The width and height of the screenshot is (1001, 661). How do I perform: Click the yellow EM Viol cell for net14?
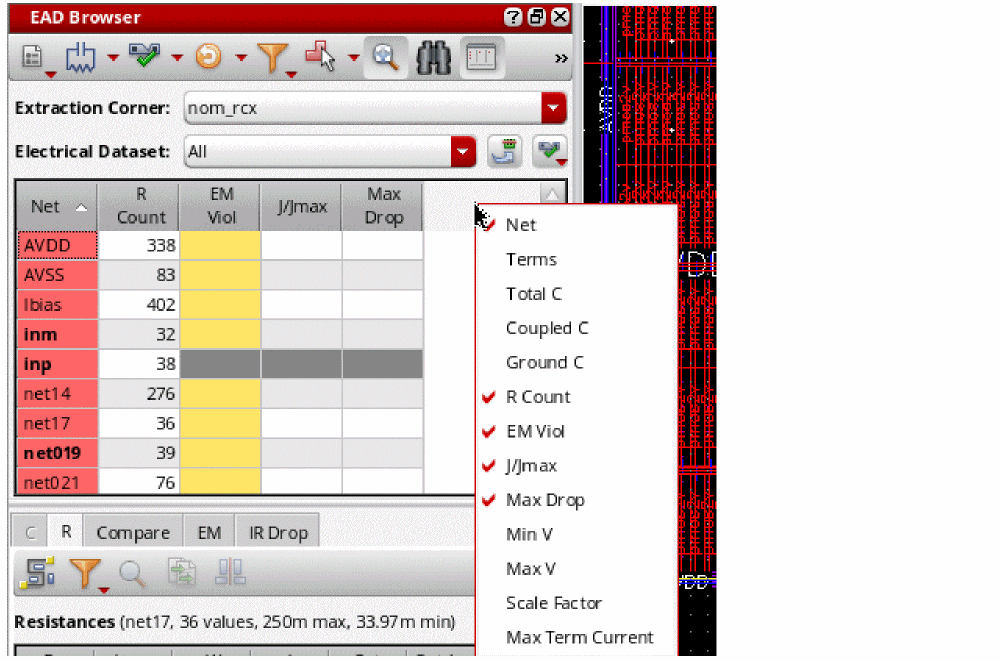pyautogui.click(x=220, y=394)
